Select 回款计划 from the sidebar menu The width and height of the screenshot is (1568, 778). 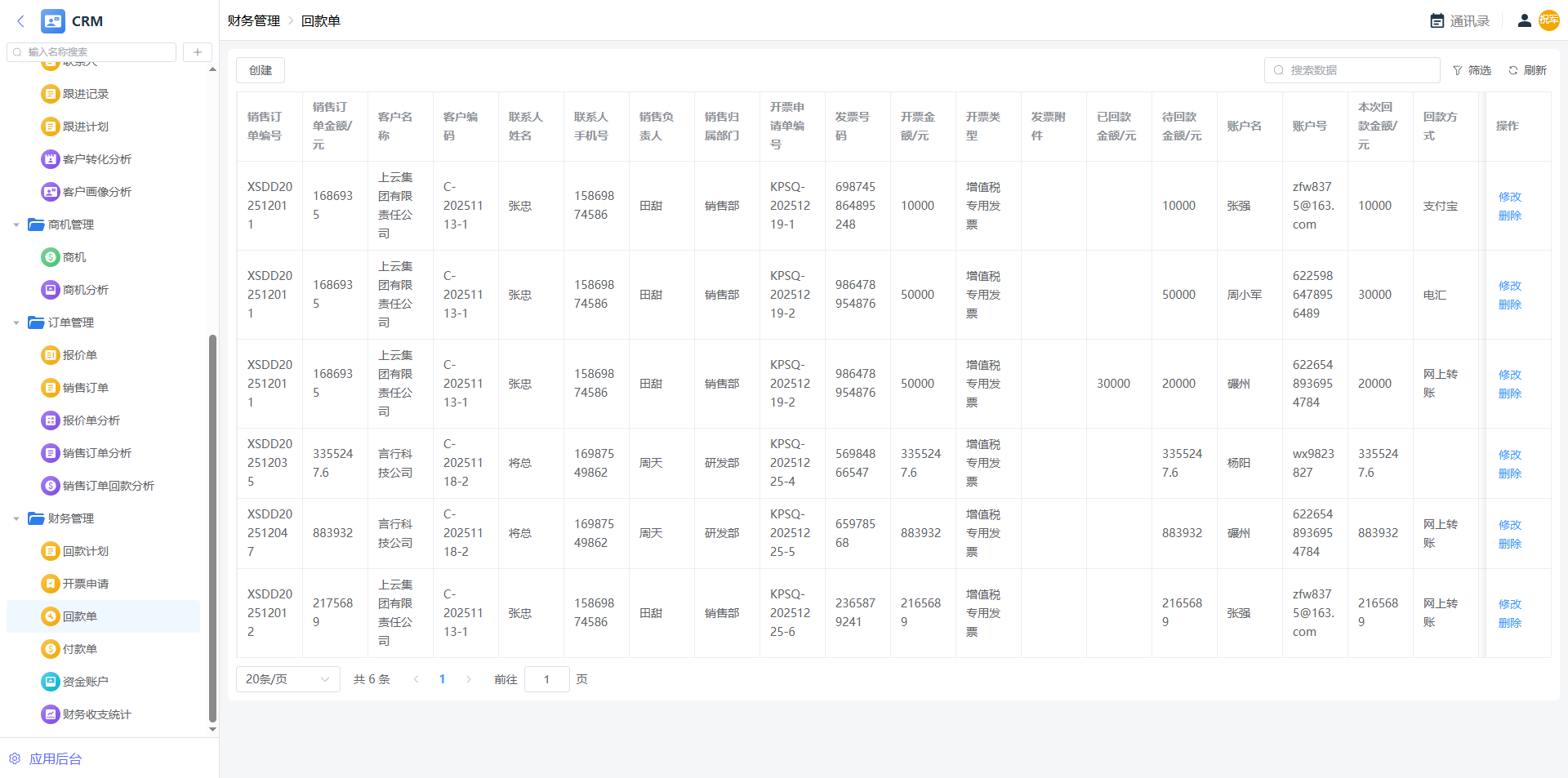click(85, 551)
